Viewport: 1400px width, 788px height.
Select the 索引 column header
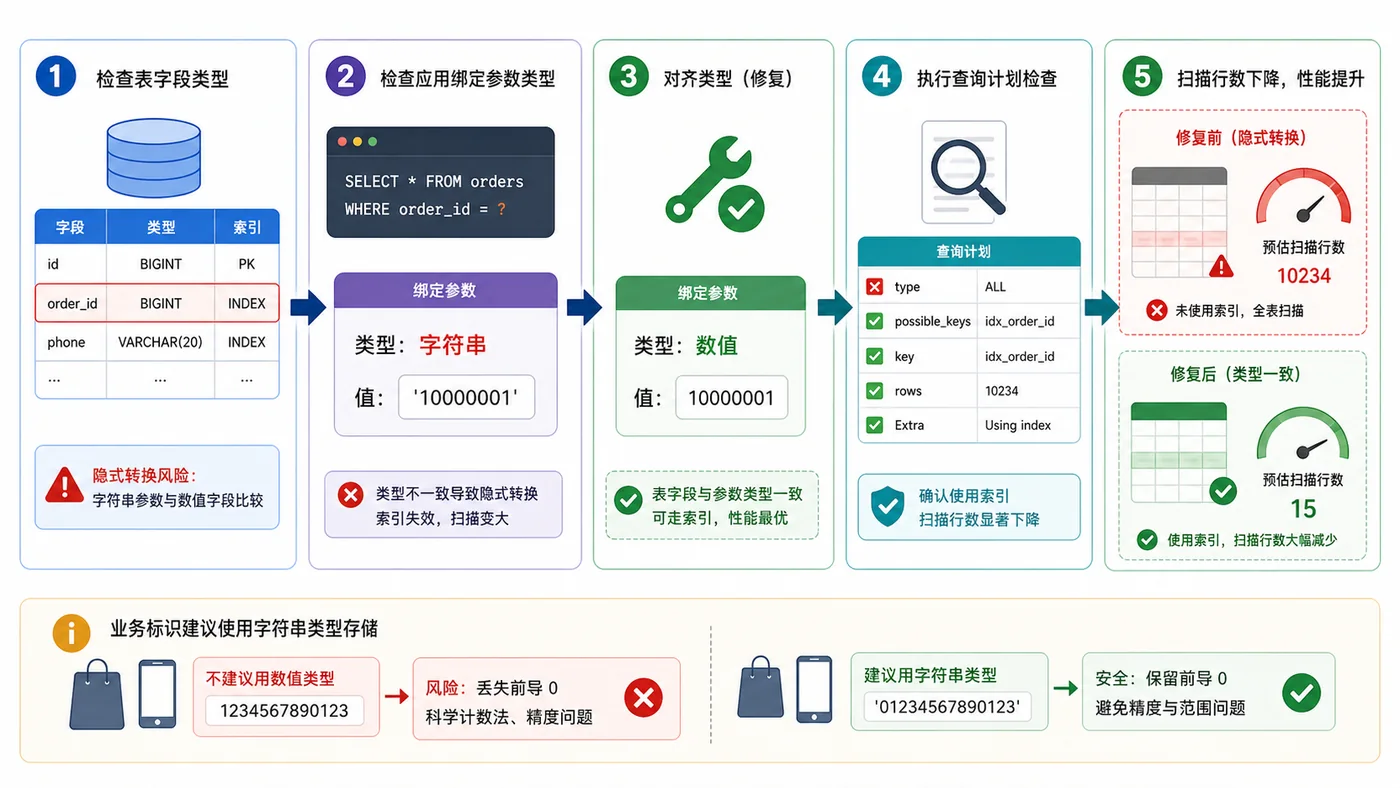pos(247,227)
